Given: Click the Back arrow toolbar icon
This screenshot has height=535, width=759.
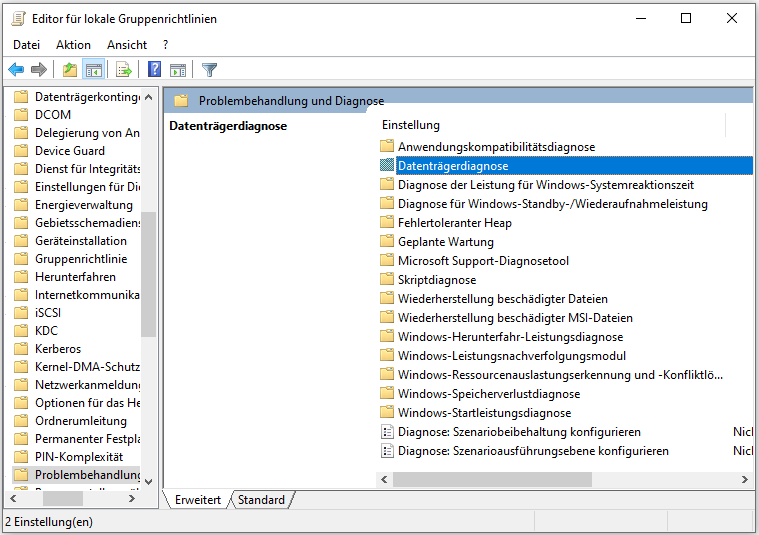Looking at the screenshot, I should pos(16,70).
